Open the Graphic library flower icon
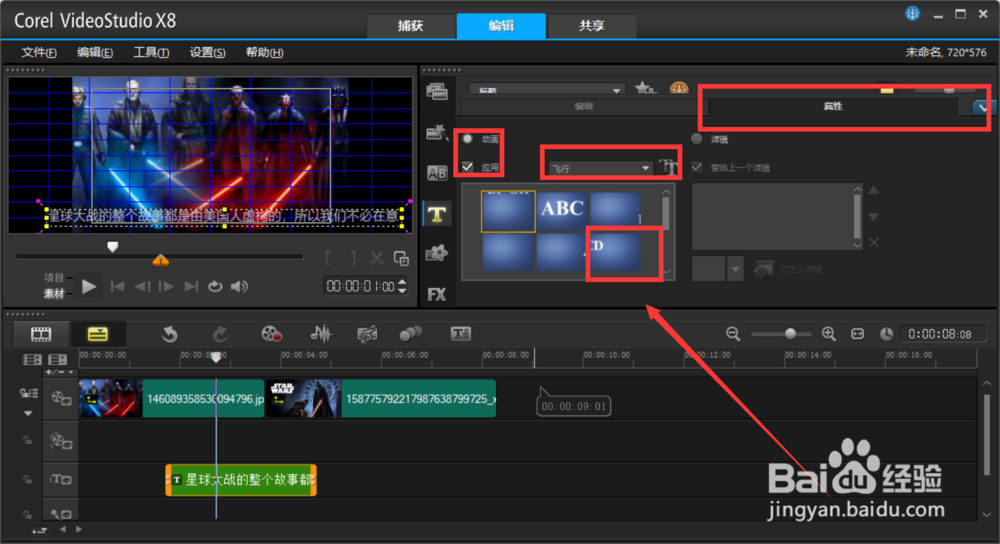 click(x=437, y=253)
